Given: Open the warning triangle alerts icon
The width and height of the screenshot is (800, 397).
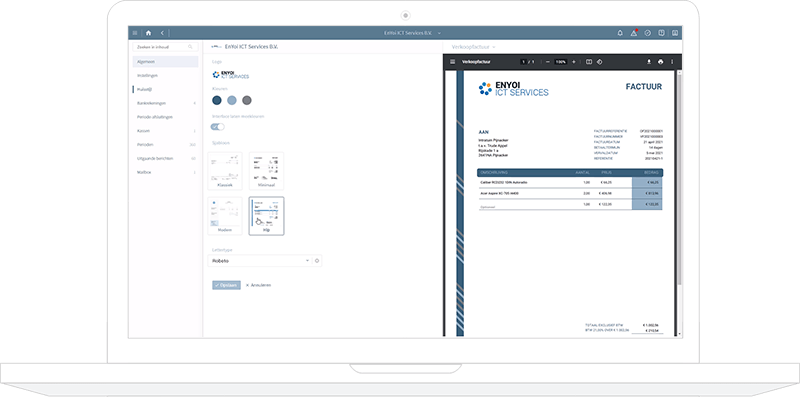Looking at the screenshot, I should 634,33.
